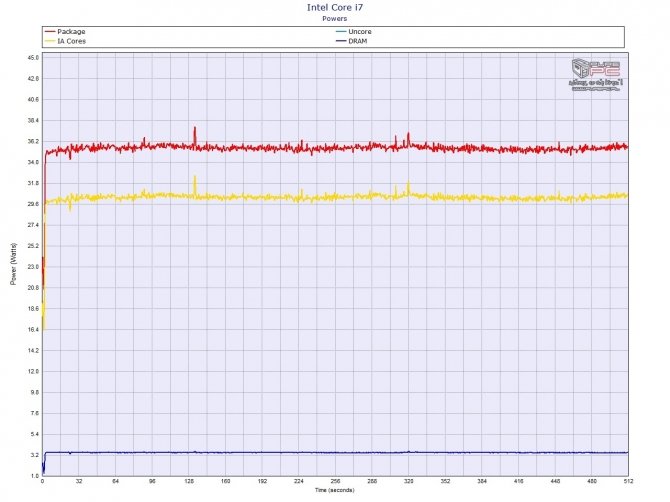Click the flat dark blue line near 3.2 watts
The width and height of the screenshot is (670, 502).
coord(335,453)
